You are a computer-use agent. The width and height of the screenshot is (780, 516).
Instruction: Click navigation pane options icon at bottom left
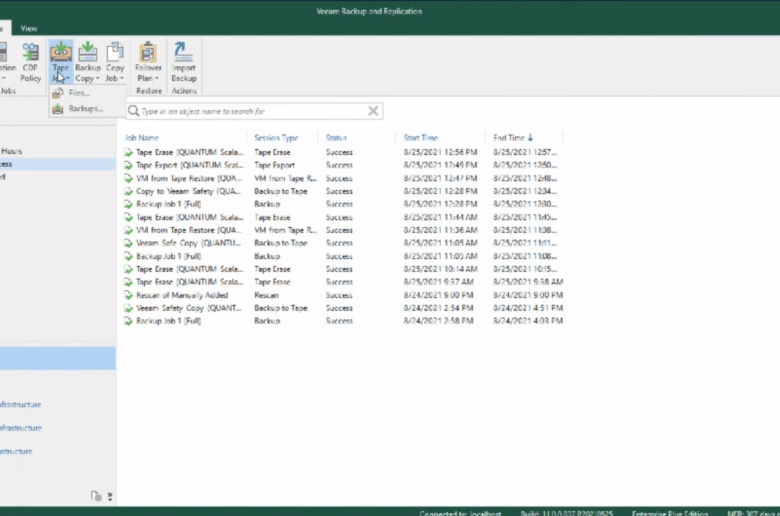point(96,496)
